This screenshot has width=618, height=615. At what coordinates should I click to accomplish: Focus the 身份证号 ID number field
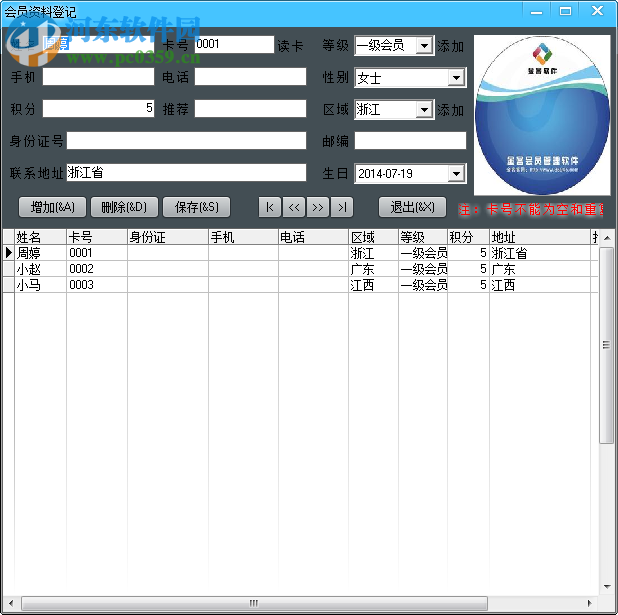186,141
